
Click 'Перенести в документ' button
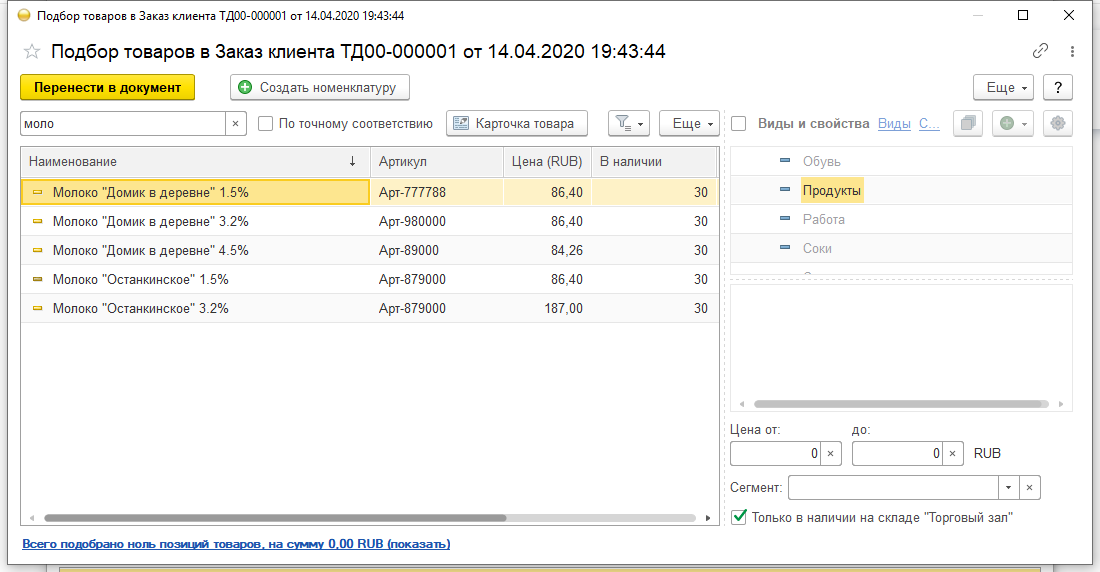pyautogui.click(x=107, y=88)
